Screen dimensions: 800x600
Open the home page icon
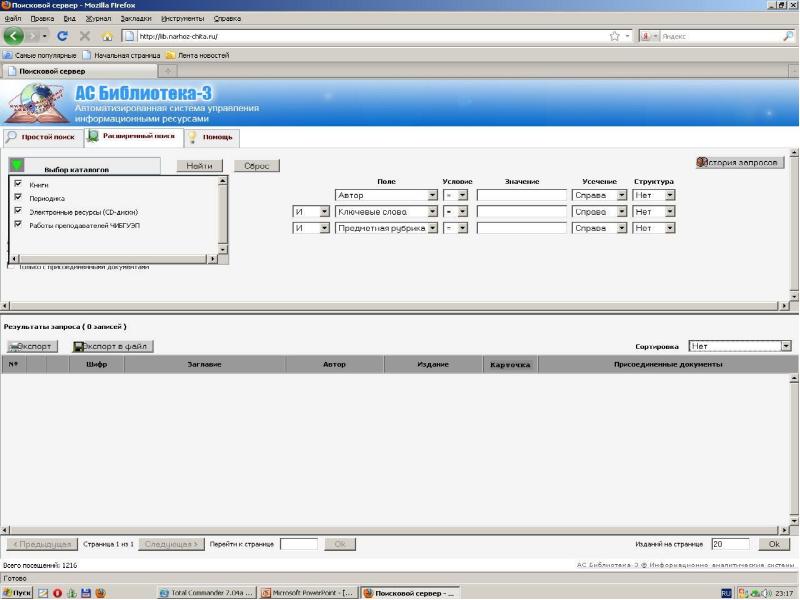(x=107, y=36)
